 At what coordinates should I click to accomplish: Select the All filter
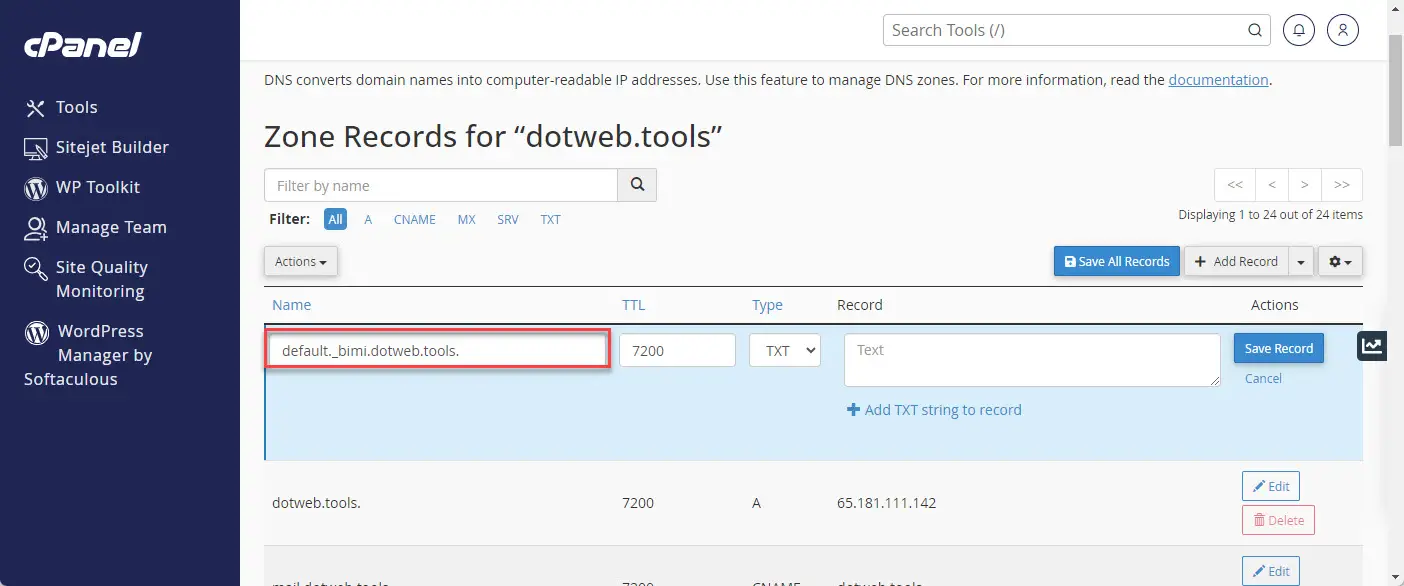(335, 219)
